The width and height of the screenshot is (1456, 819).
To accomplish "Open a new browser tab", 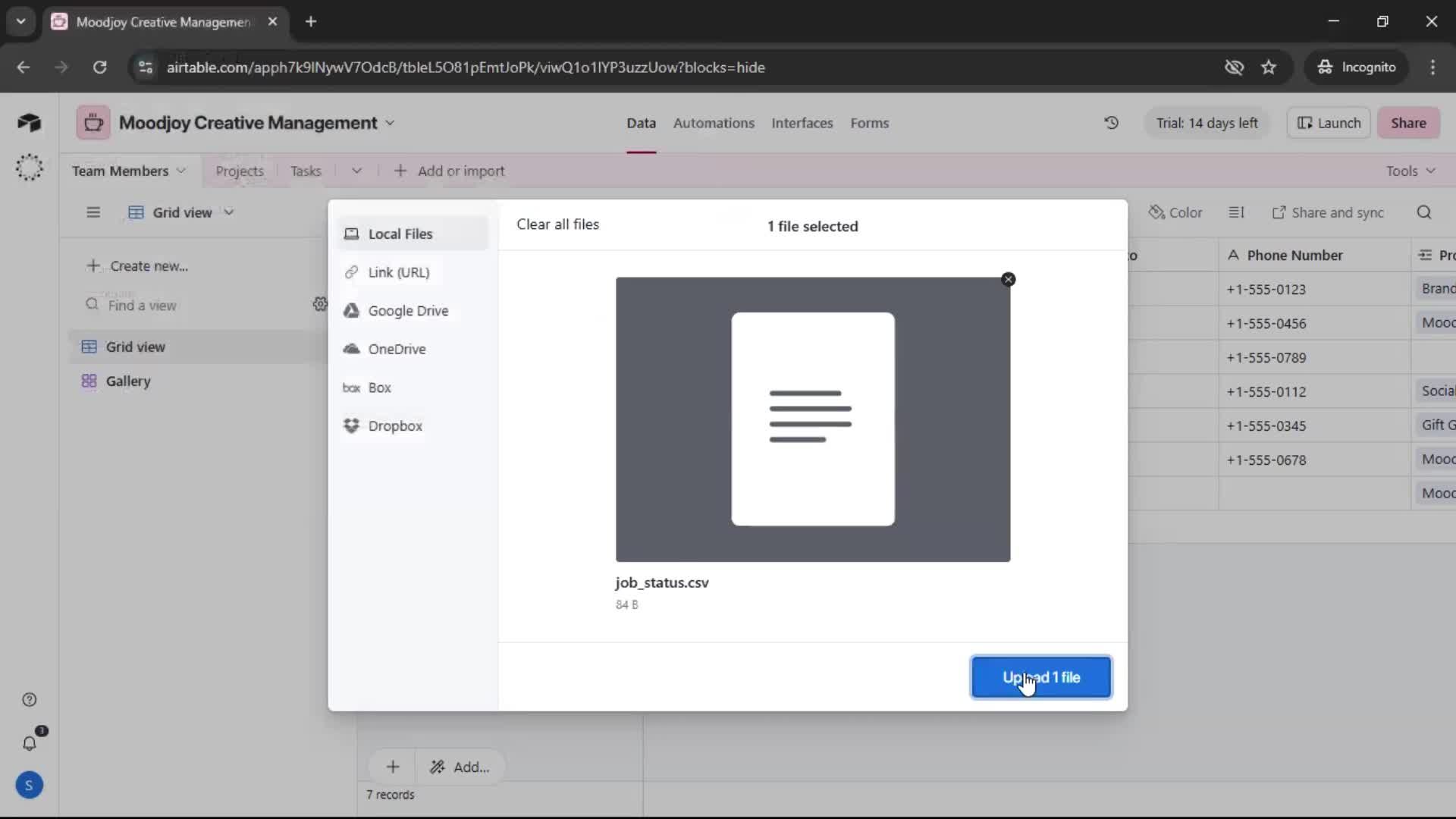I will [x=311, y=21].
